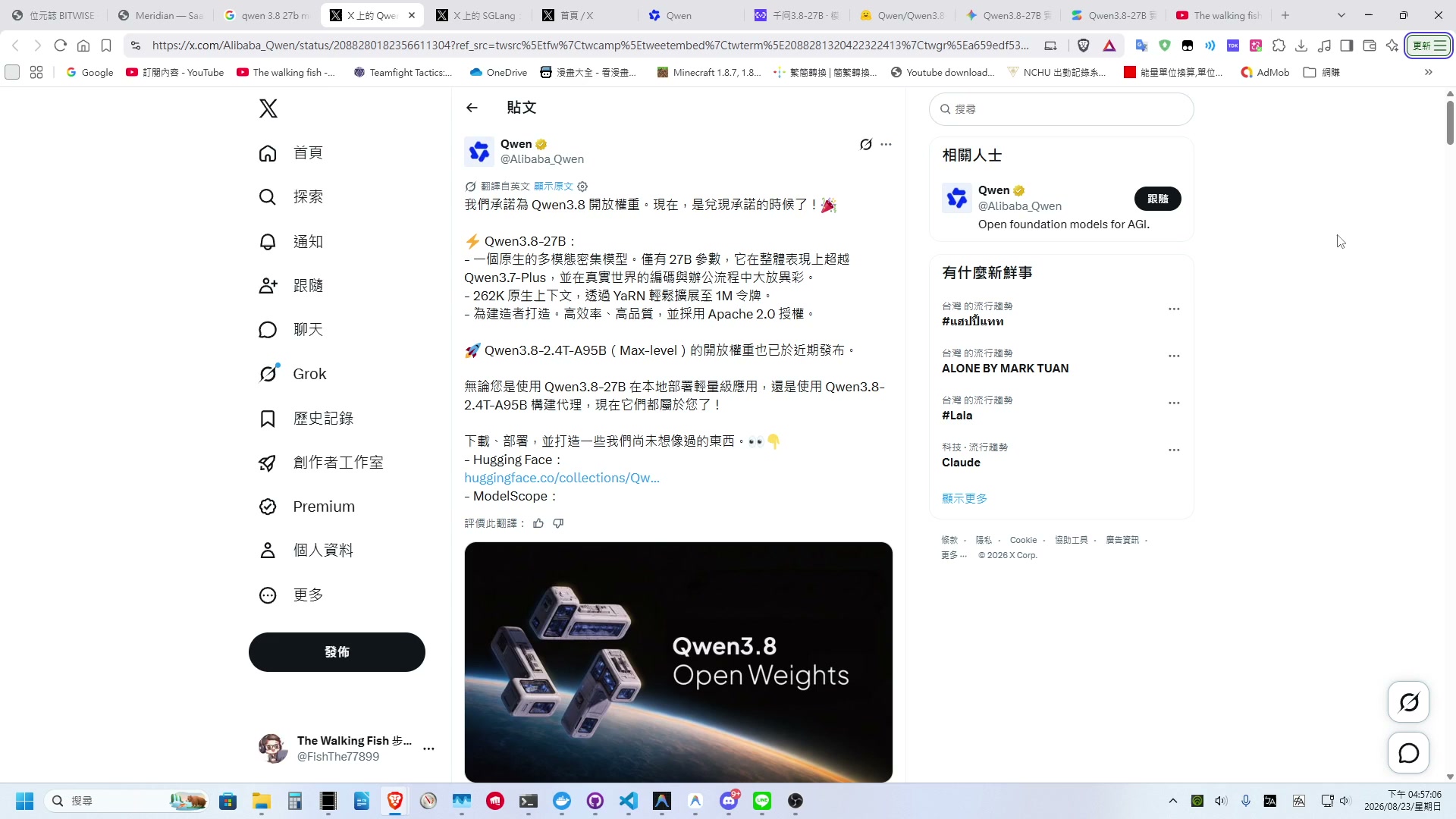This screenshot has height=819, width=1456.
Task: Open account menu dots beside The Walking Fish
Action: [x=428, y=748]
